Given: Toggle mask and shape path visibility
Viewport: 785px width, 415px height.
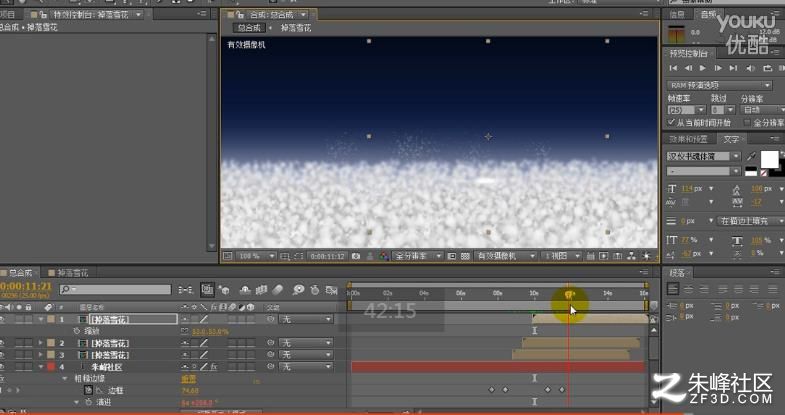Looking at the screenshot, I should pyautogui.click(x=299, y=256).
